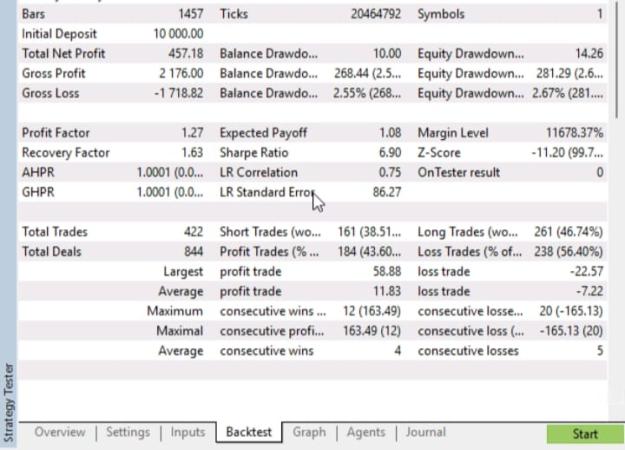Click maximal consecutive loss value -165.13 (20)

(x=571, y=331)
